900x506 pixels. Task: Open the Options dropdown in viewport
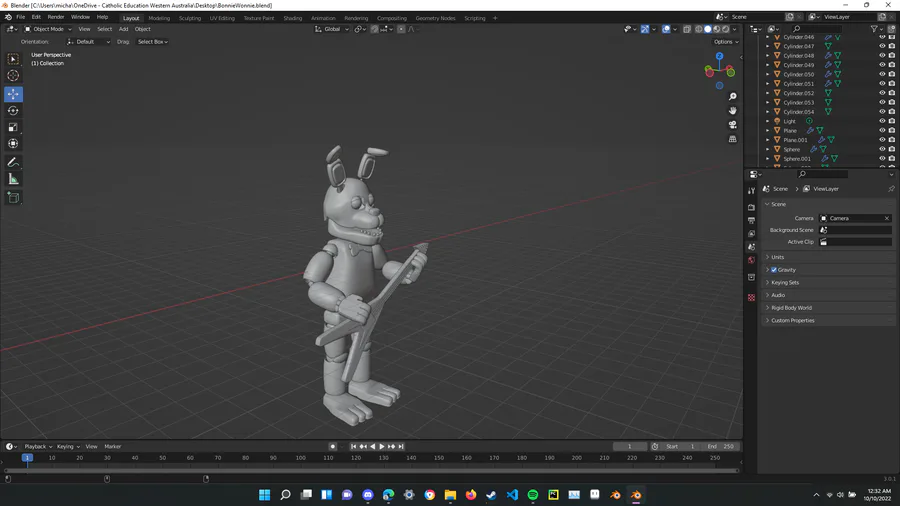[x=726, y=42]
